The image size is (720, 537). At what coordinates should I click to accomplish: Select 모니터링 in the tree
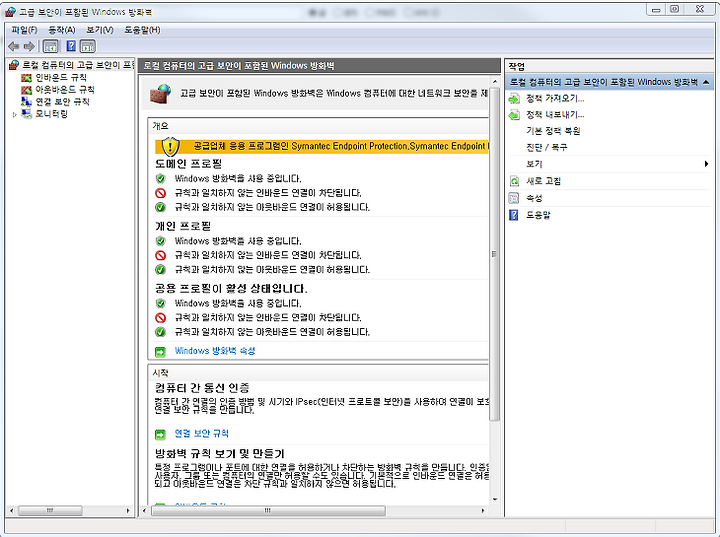[x=52, y=113]
